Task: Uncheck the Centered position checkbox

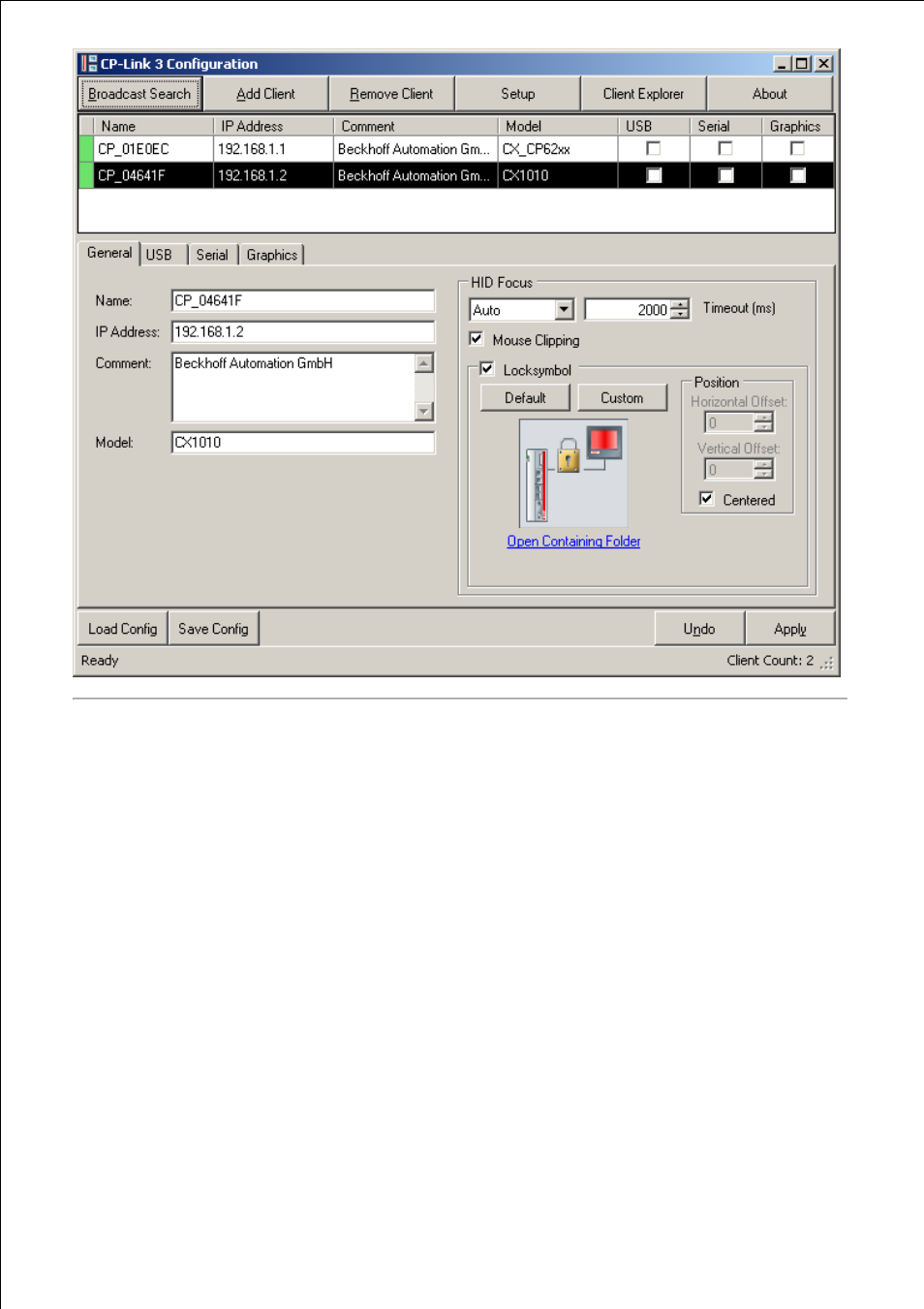Action: point(707,499)
